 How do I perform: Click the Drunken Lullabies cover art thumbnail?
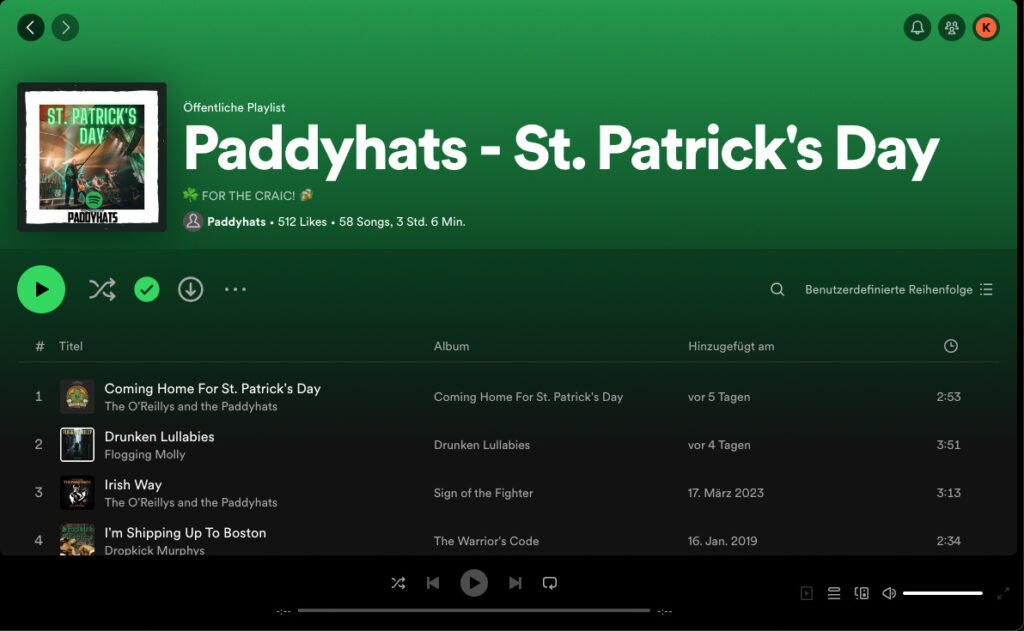[77, 445]
